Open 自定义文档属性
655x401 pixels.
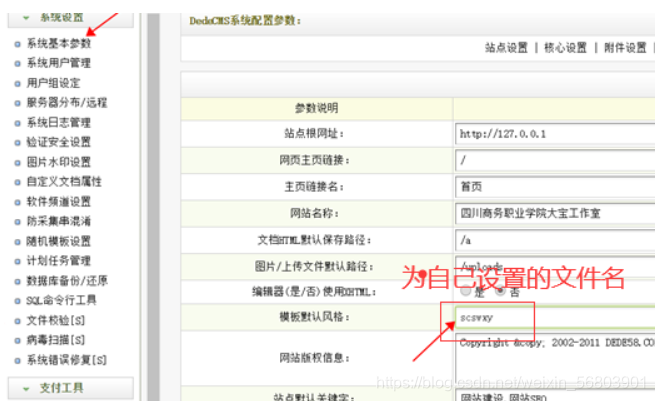point(64,182)
